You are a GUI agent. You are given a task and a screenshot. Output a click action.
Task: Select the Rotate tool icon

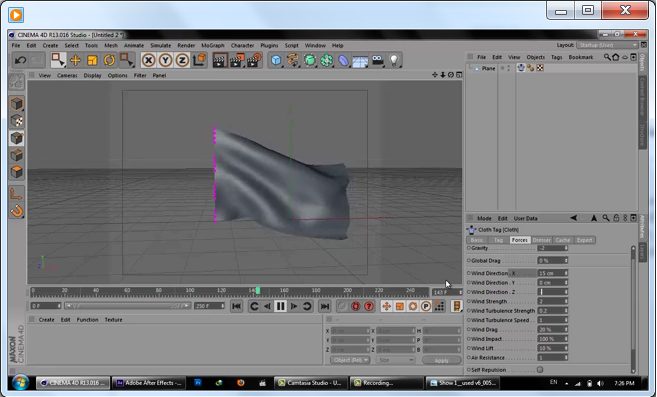tap(109, 60)
